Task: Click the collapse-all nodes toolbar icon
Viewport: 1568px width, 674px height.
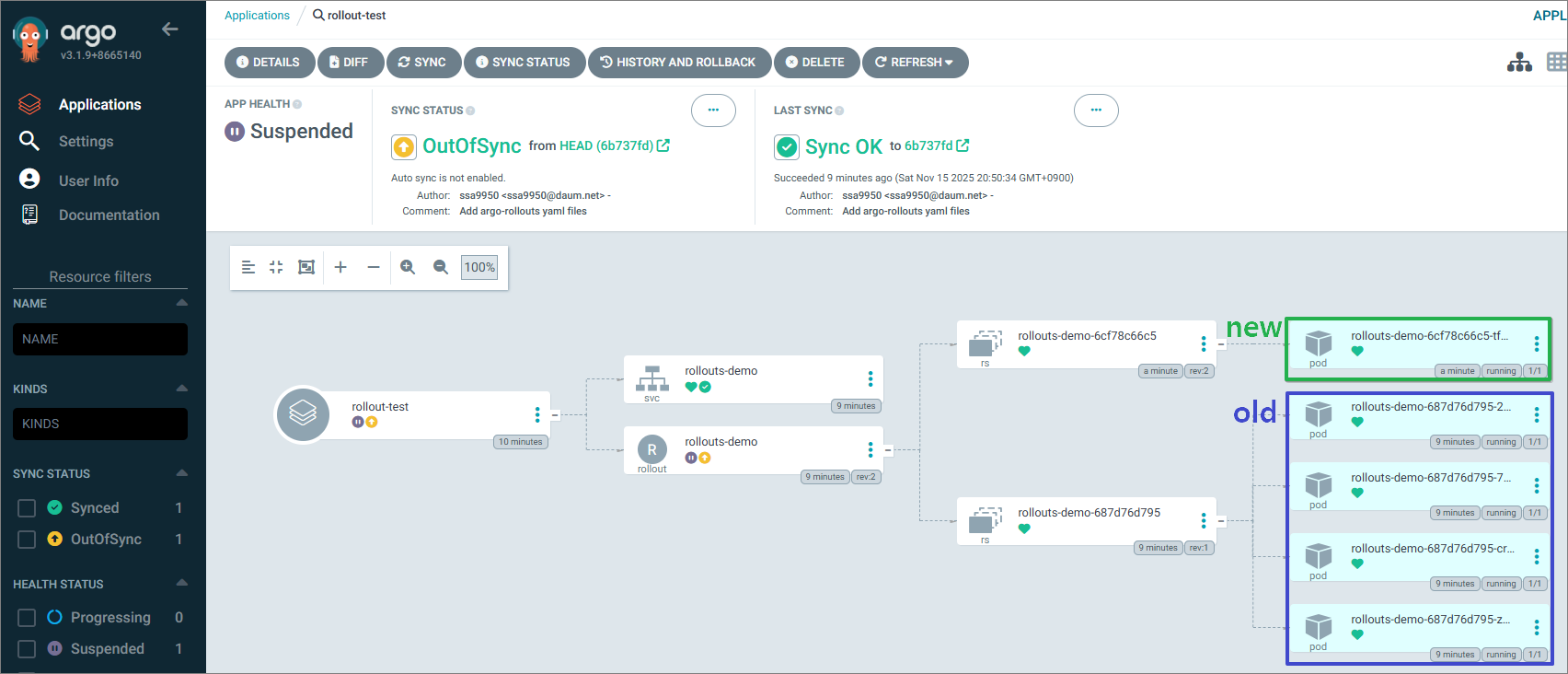Action: click(276, 267)
